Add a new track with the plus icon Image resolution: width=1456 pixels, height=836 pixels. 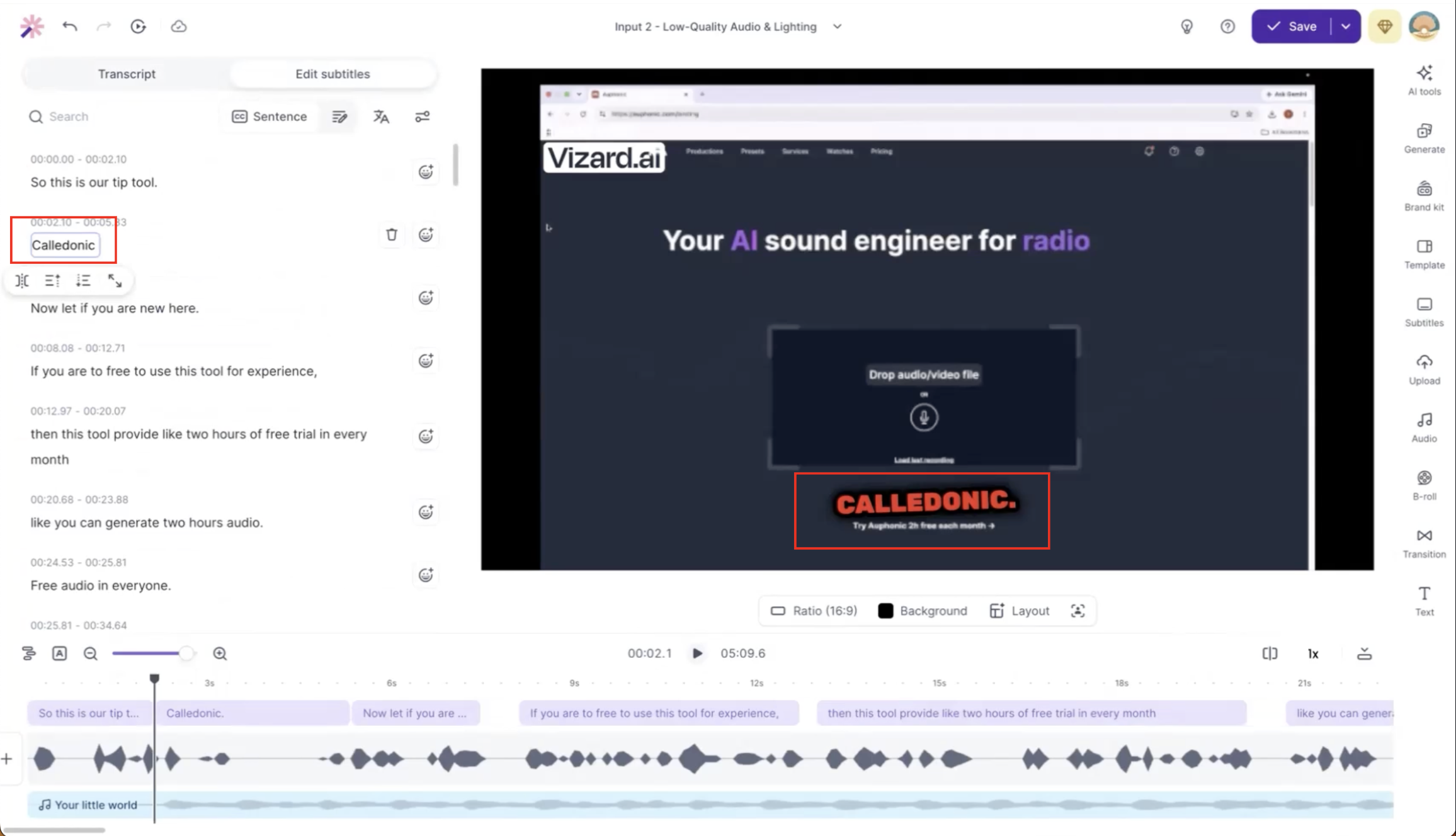click(x=6, y=759)
